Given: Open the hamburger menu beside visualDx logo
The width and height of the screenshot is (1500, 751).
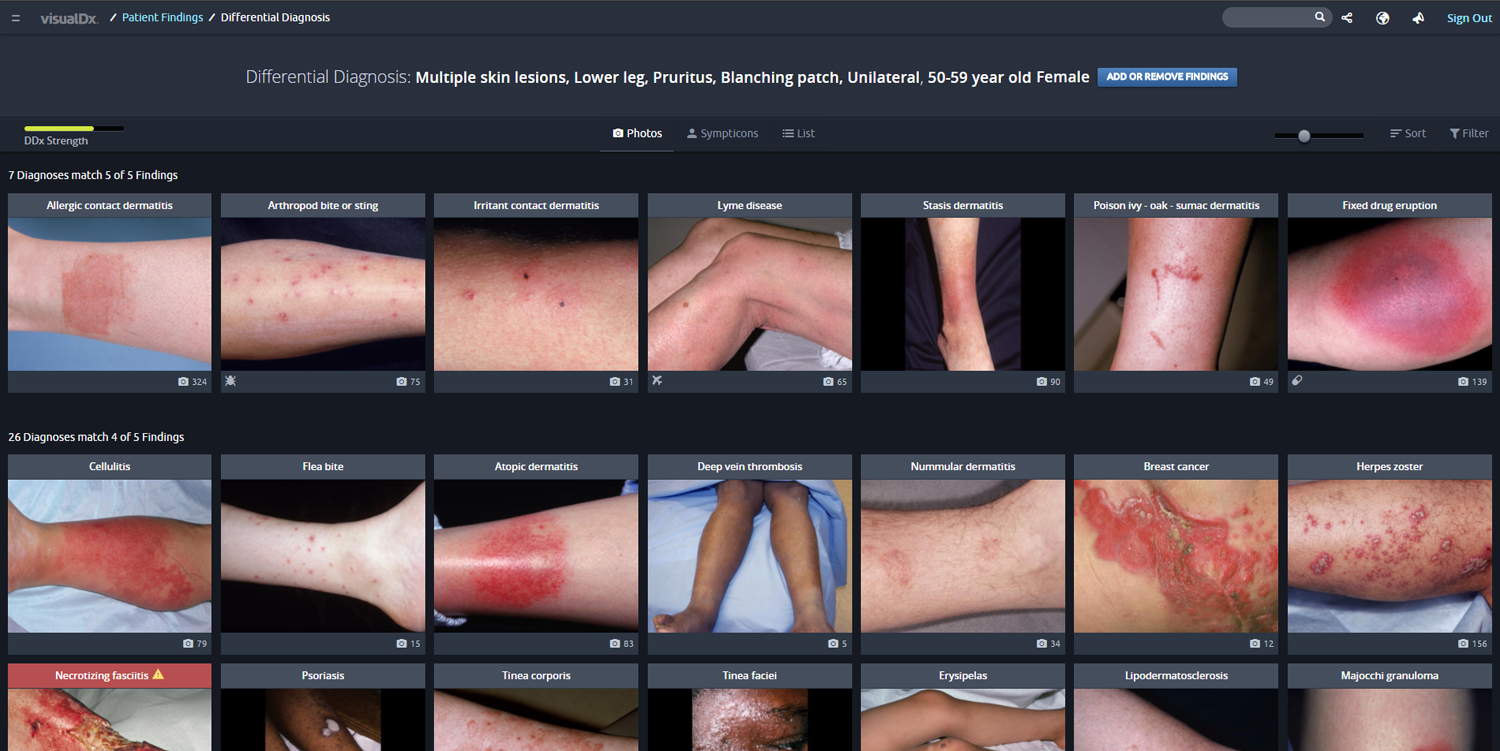Looking at the screenshot, I should point(16,18).
